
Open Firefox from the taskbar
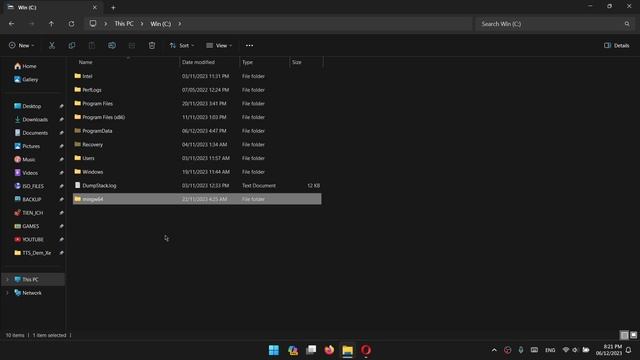click(x=329, y=350)
